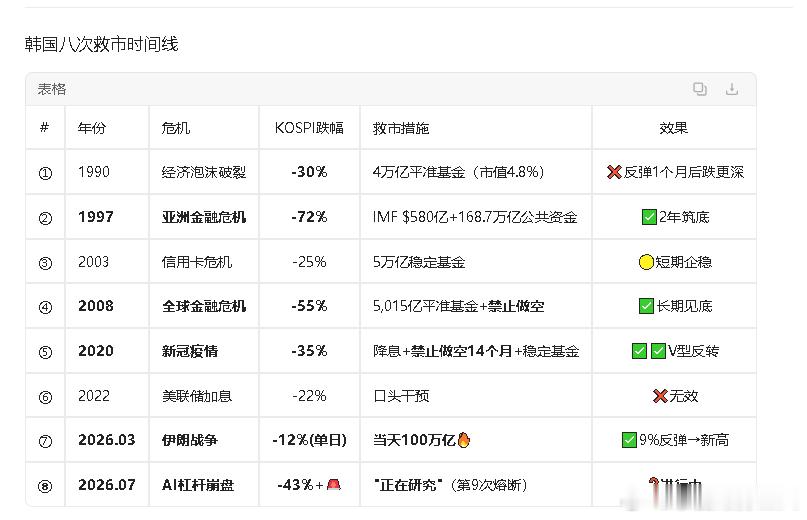Click the green check icon beside 9%反弹→新高
This screenshot has width=807, height=520.
pos(629,440)
